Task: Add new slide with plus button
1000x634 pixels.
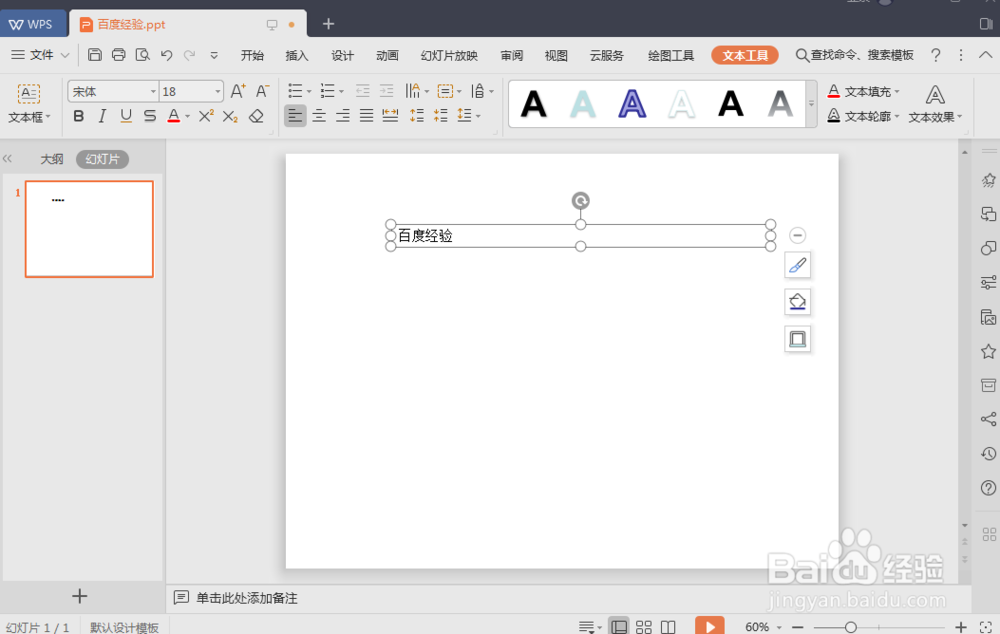Action: [80, 596]
